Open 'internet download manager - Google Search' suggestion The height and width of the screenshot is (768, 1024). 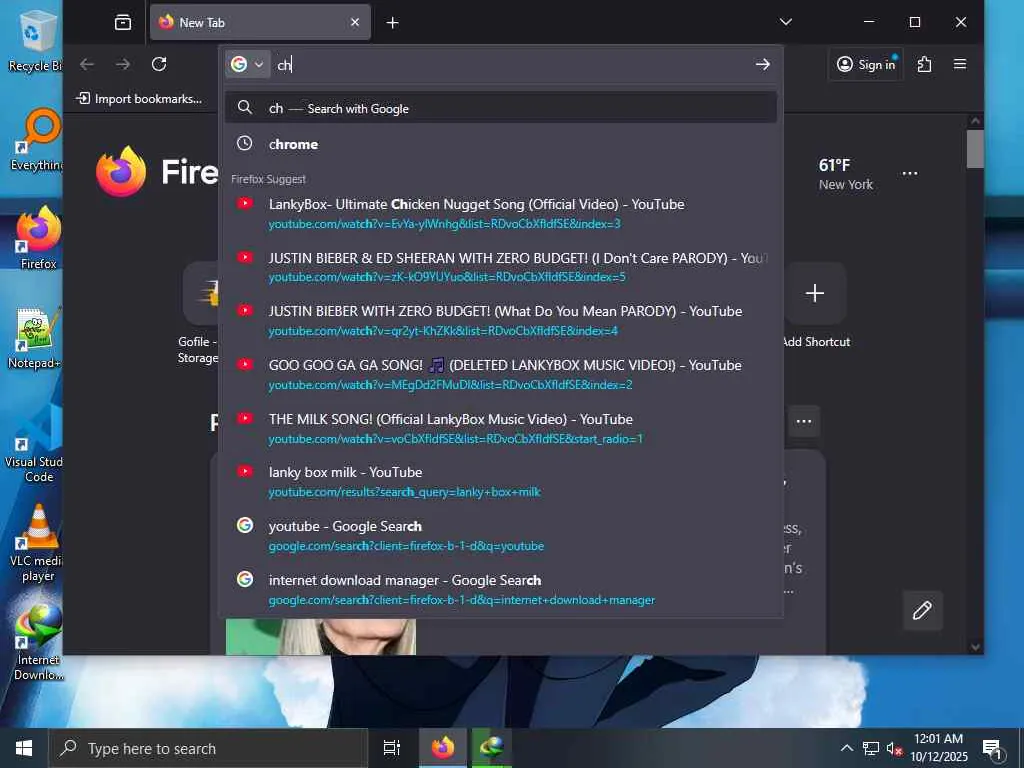pyautogui.click(x=501, y=590)
